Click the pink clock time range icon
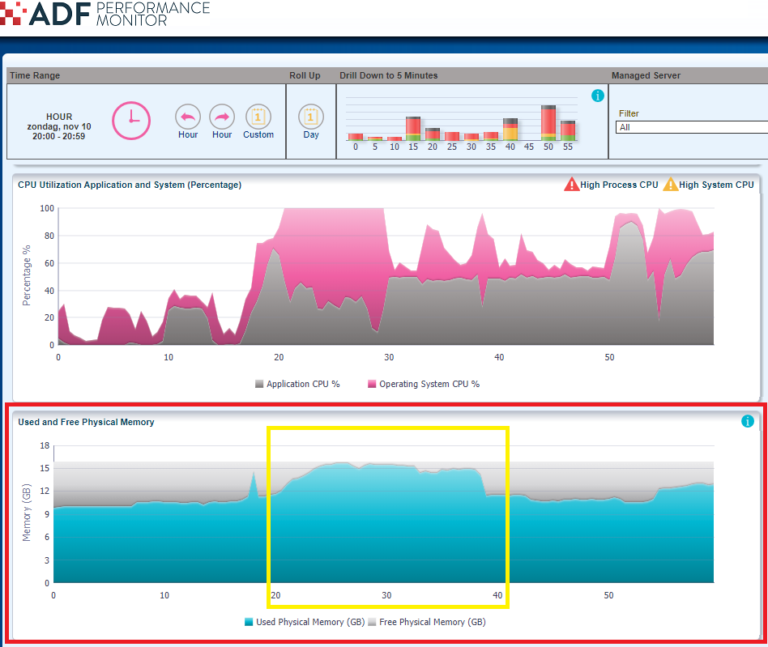Image resolution: width=768 pixels, height=647 pixels. [x=129, y=120]
